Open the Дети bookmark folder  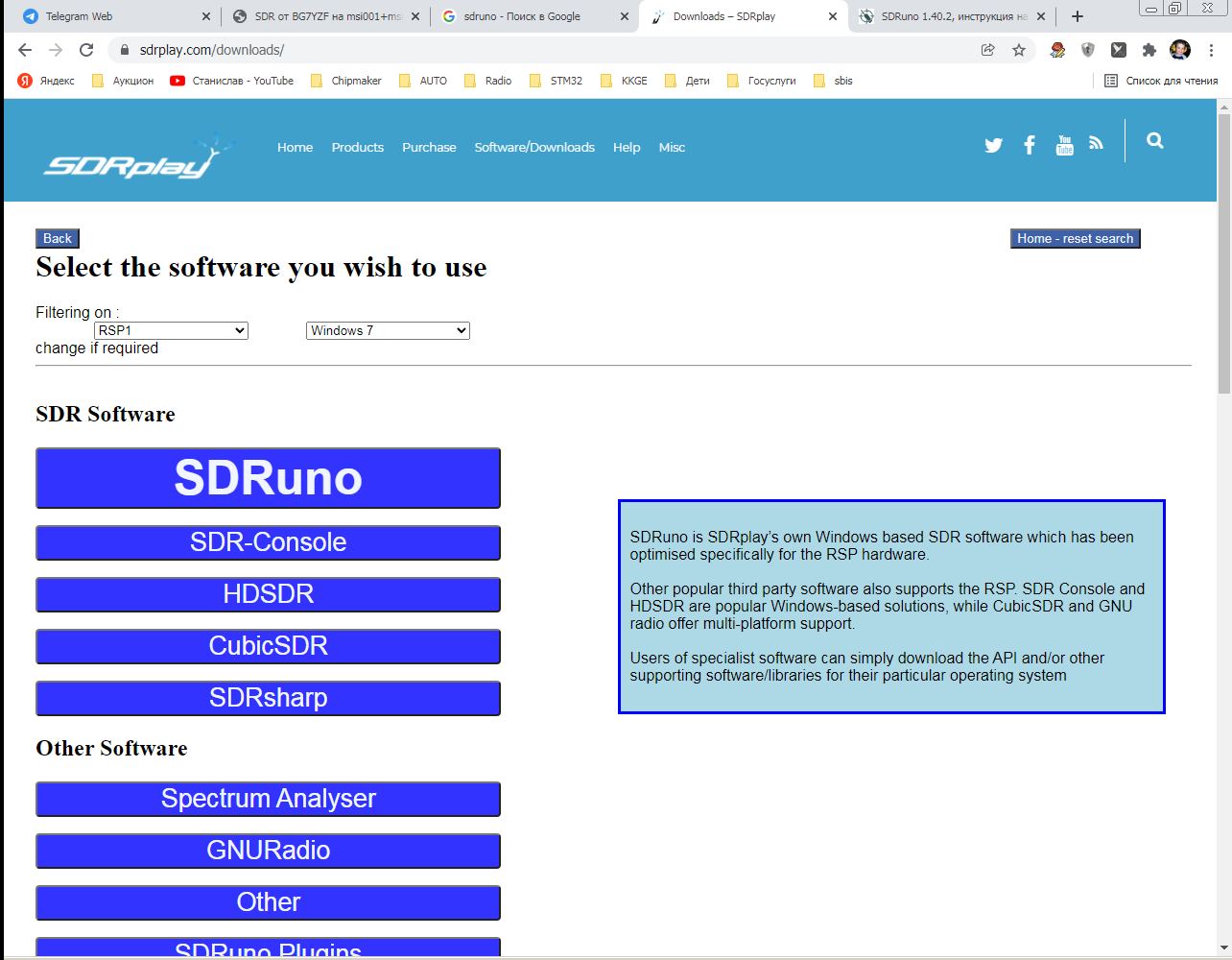(x=687, y=81)
